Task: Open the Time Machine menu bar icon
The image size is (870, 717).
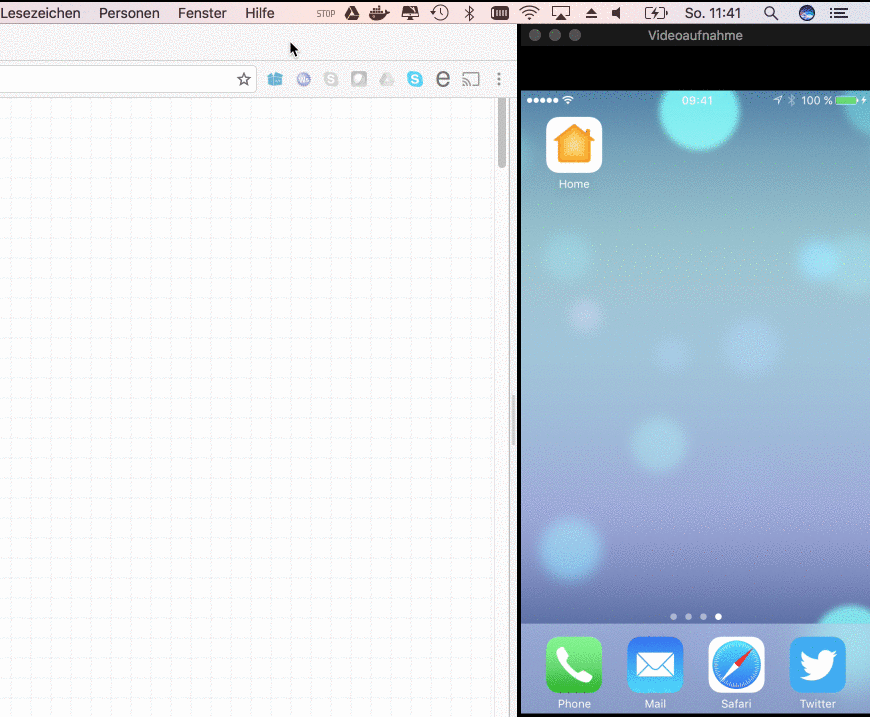Action: point(439,13)
